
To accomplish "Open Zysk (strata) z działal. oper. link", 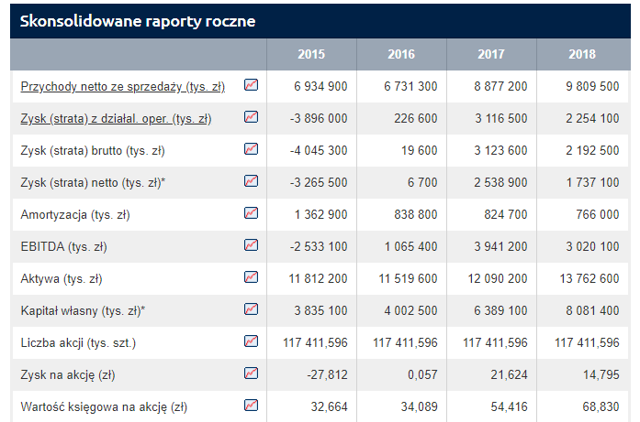I will click(x=116, y=119).
